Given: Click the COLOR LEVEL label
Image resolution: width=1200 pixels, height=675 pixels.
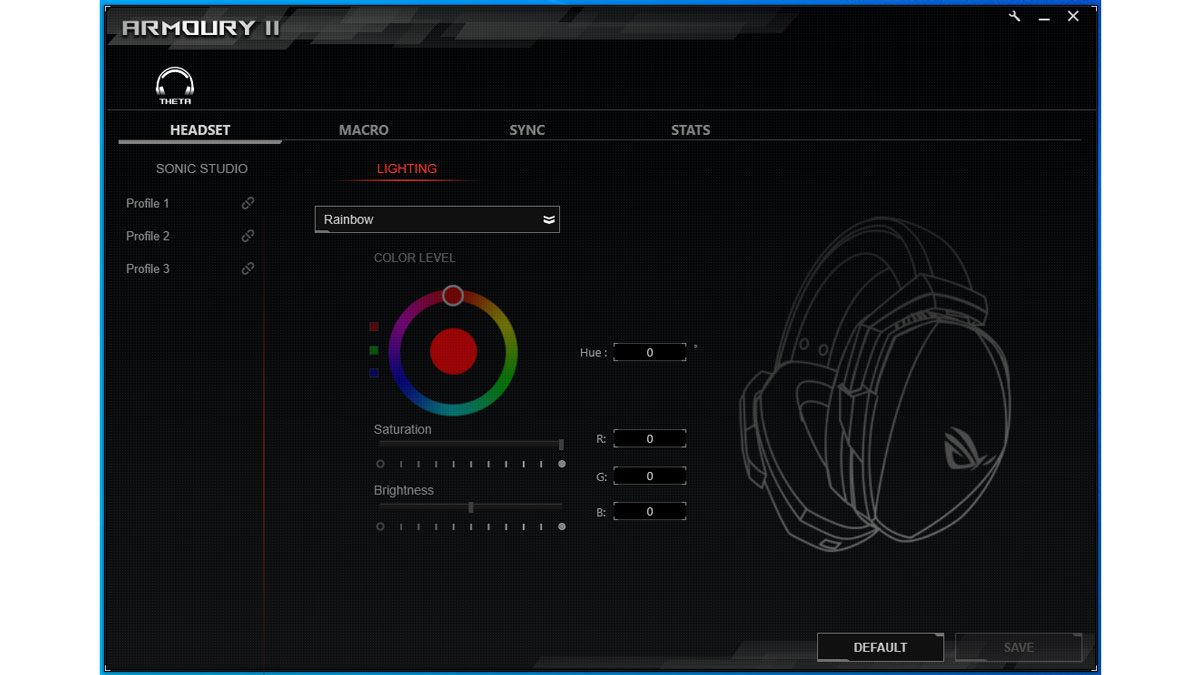Looking at the screenshot, I should pyautogui.click(x=414, y=258).
